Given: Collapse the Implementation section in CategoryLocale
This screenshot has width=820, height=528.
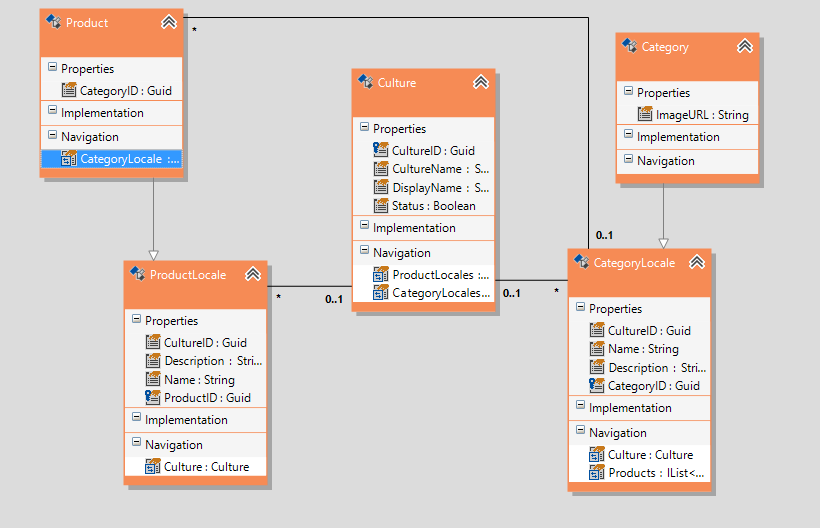Looking at the screenshot, I should [580, 405].
